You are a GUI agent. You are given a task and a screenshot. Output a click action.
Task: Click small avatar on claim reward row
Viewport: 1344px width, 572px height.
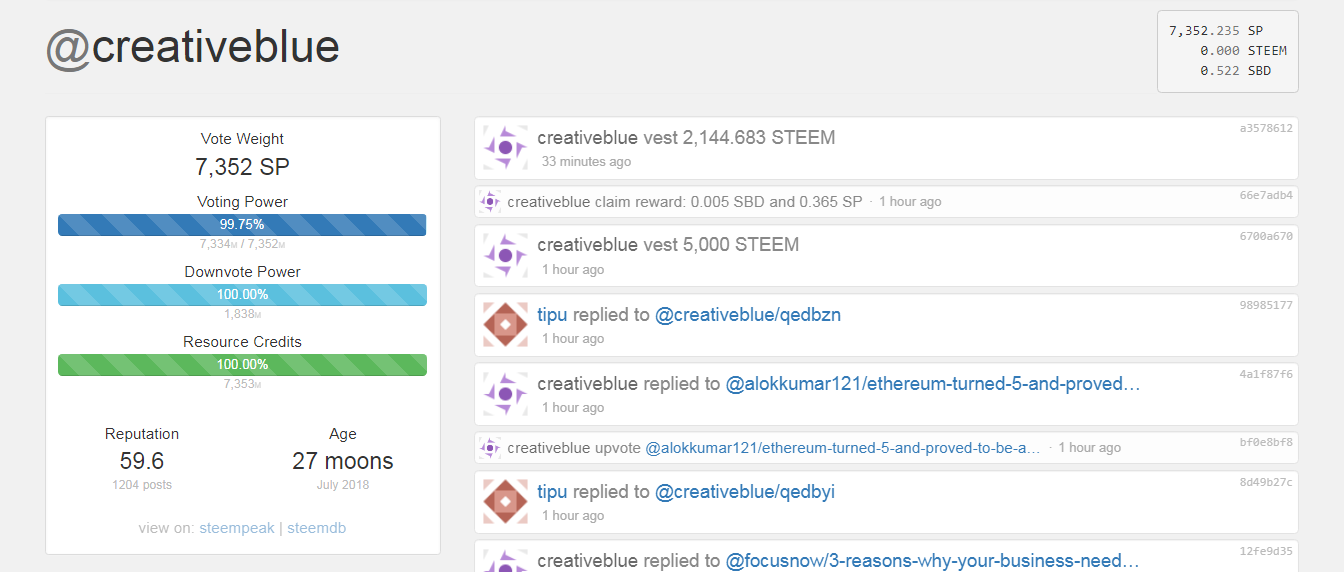click(x=490, y=202)
